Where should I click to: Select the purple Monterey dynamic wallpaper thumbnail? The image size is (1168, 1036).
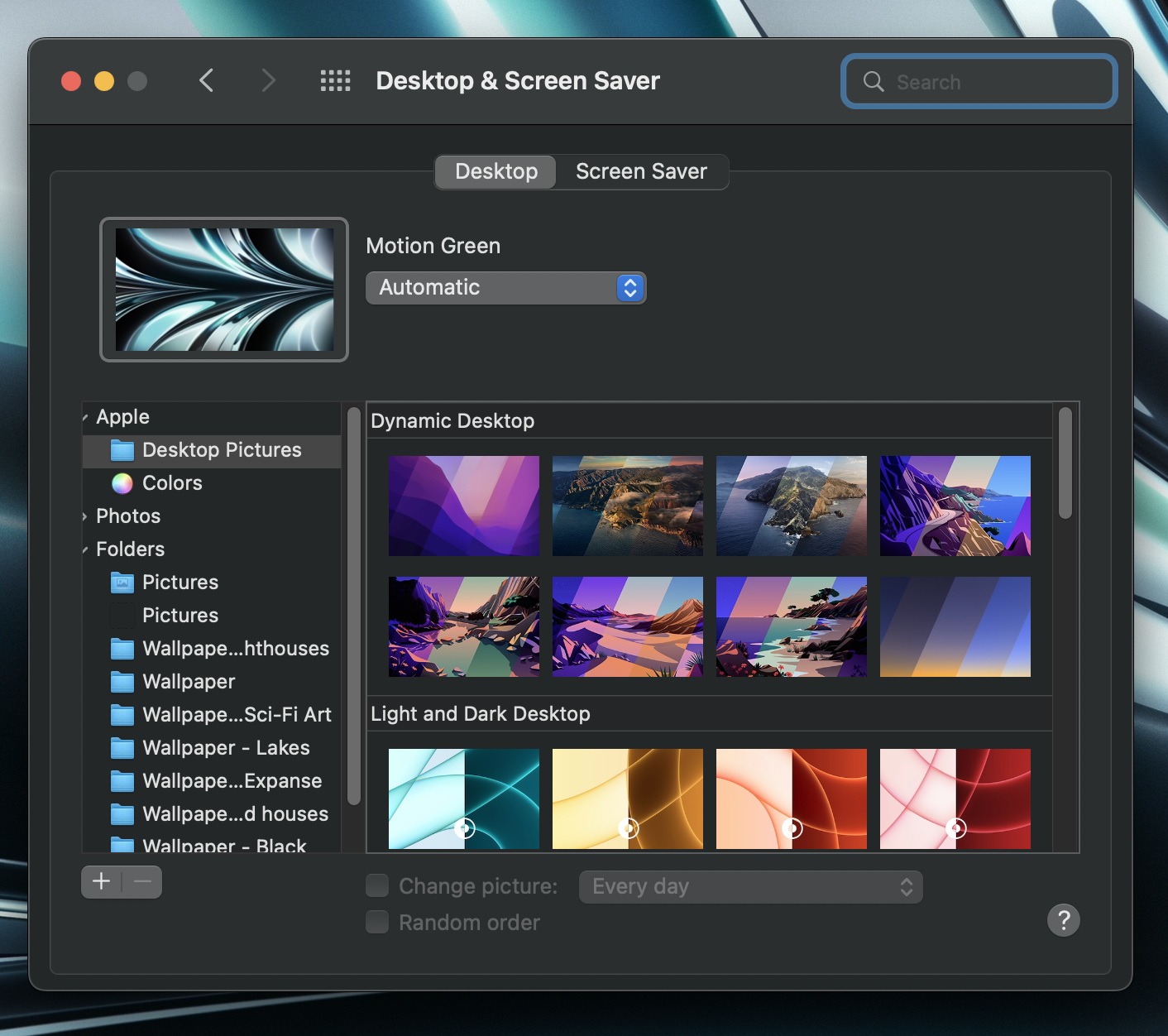point(463,506)
